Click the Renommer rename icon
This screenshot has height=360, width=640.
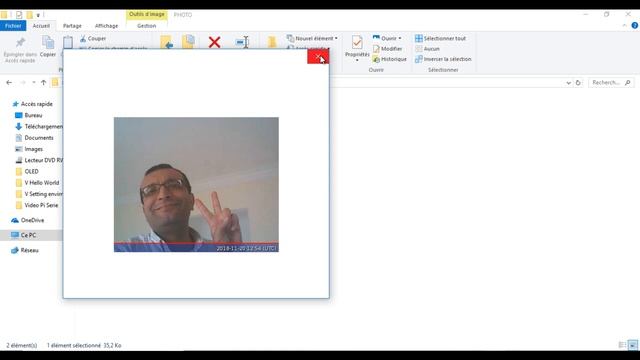242,42
